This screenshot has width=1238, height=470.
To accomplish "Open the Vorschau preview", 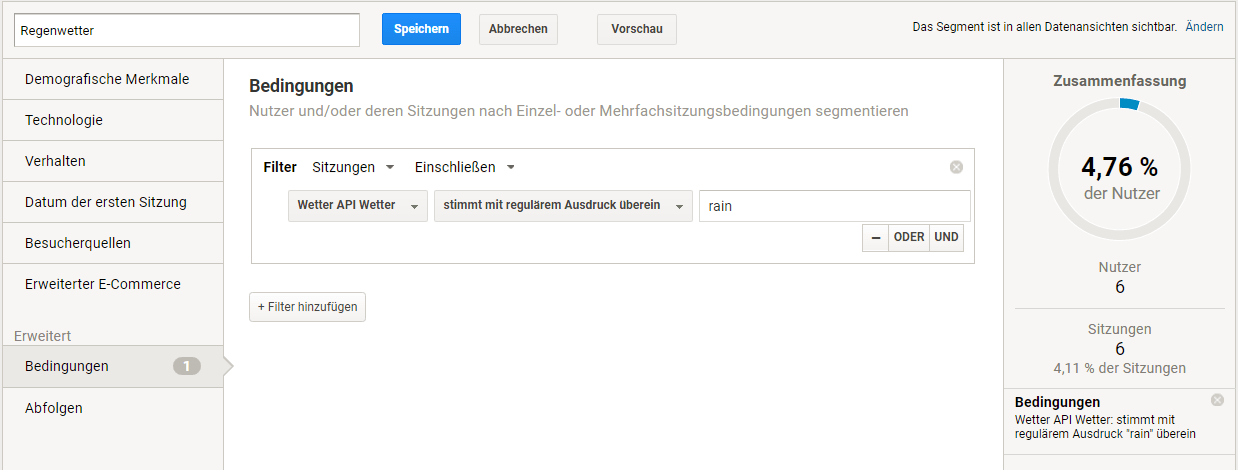I will tap(636, 29).
